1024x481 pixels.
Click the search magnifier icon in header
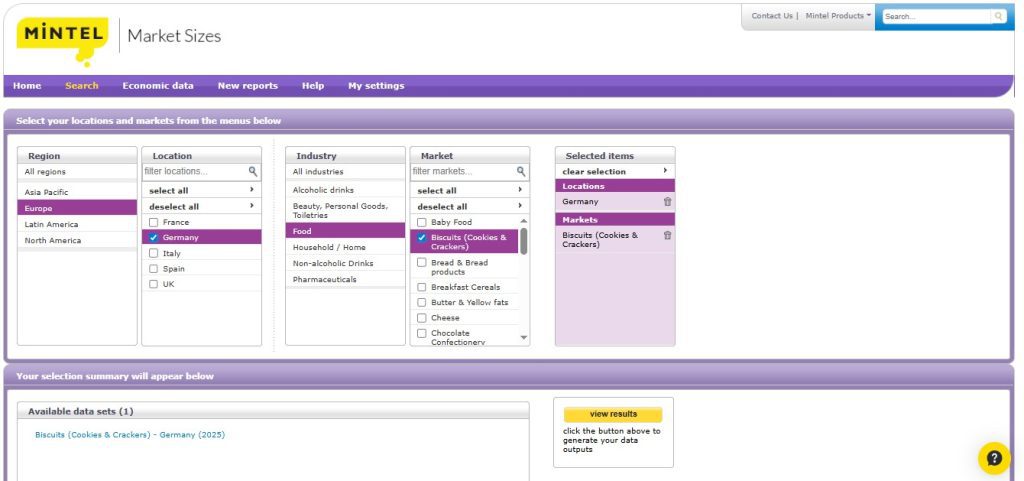click(998, 16)
